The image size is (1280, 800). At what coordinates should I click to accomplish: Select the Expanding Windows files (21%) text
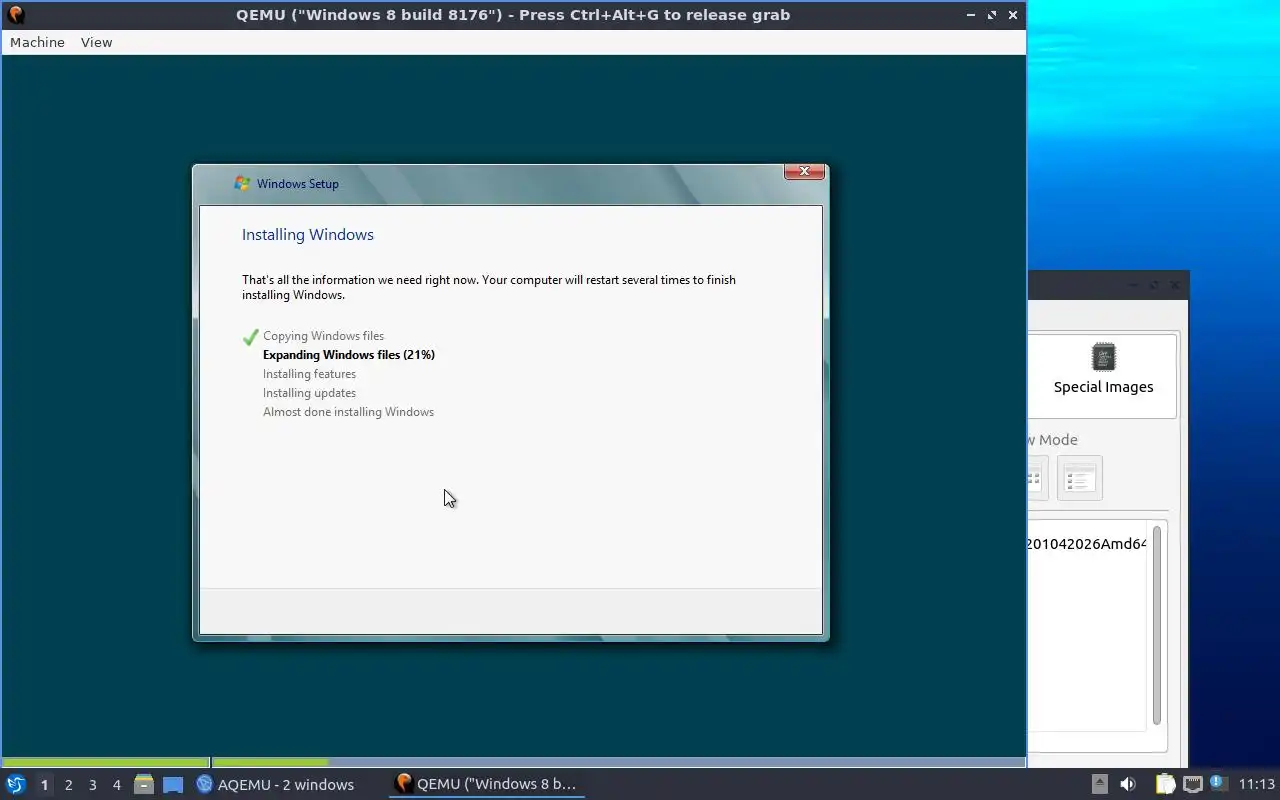pyautogui.click(x=349, y=355)
